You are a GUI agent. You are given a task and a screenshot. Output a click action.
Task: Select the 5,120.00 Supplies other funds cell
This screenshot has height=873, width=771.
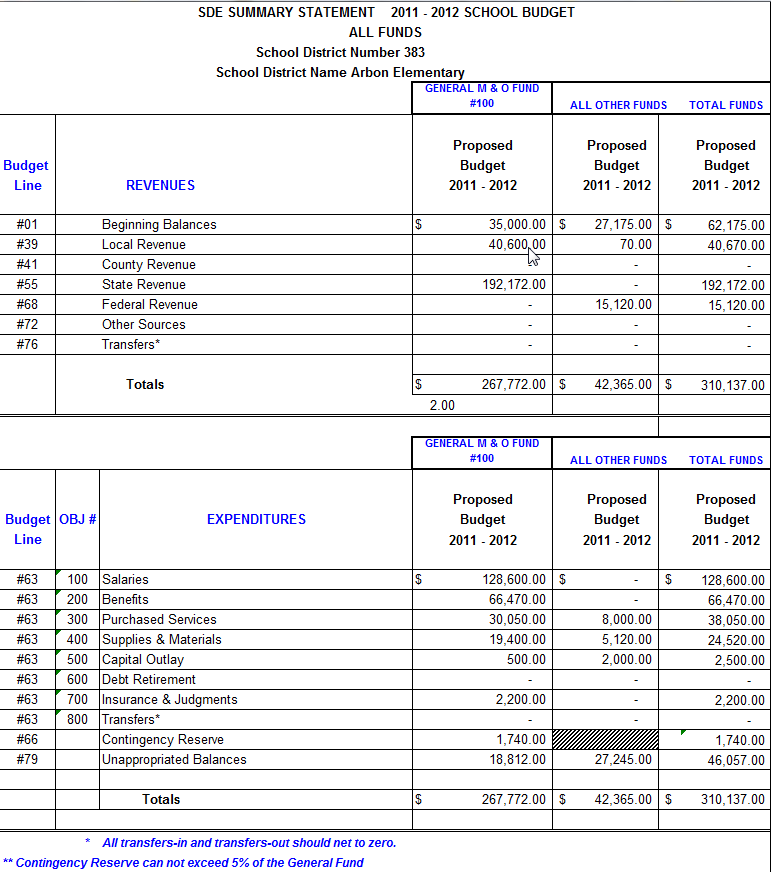click(x=605, y=640)
